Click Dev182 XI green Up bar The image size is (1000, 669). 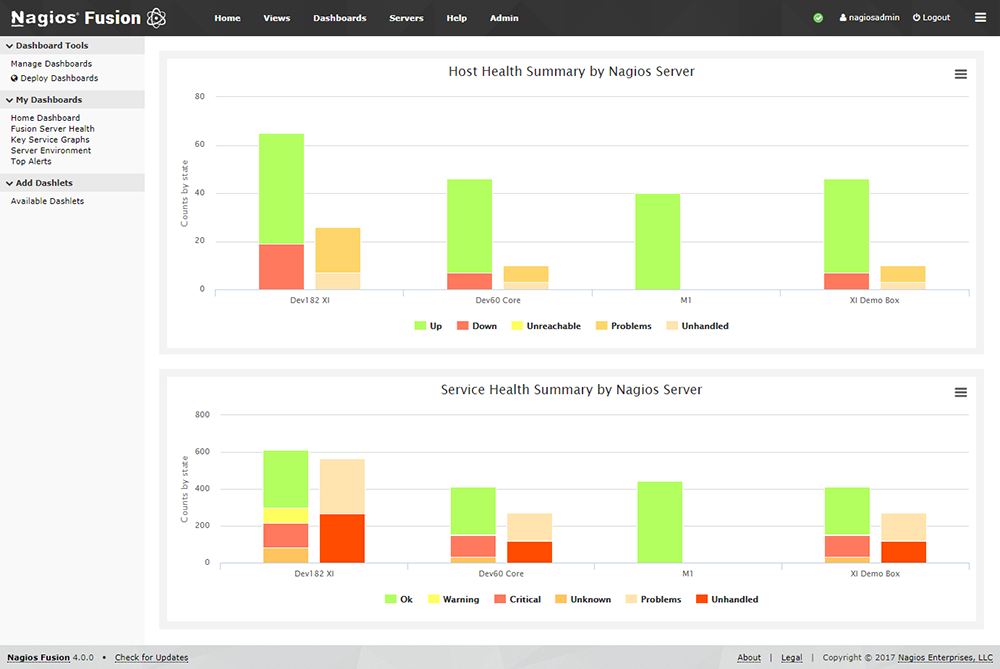click(x=281, y=188)
